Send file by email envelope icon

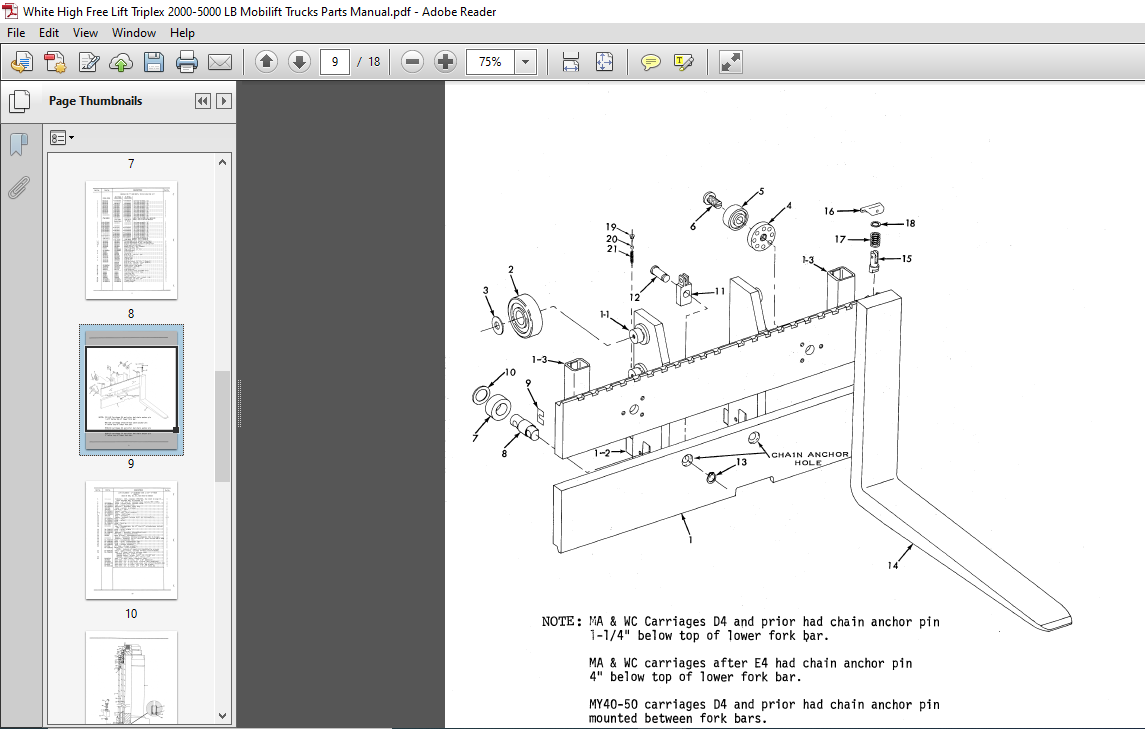click(x=220, y=62)
